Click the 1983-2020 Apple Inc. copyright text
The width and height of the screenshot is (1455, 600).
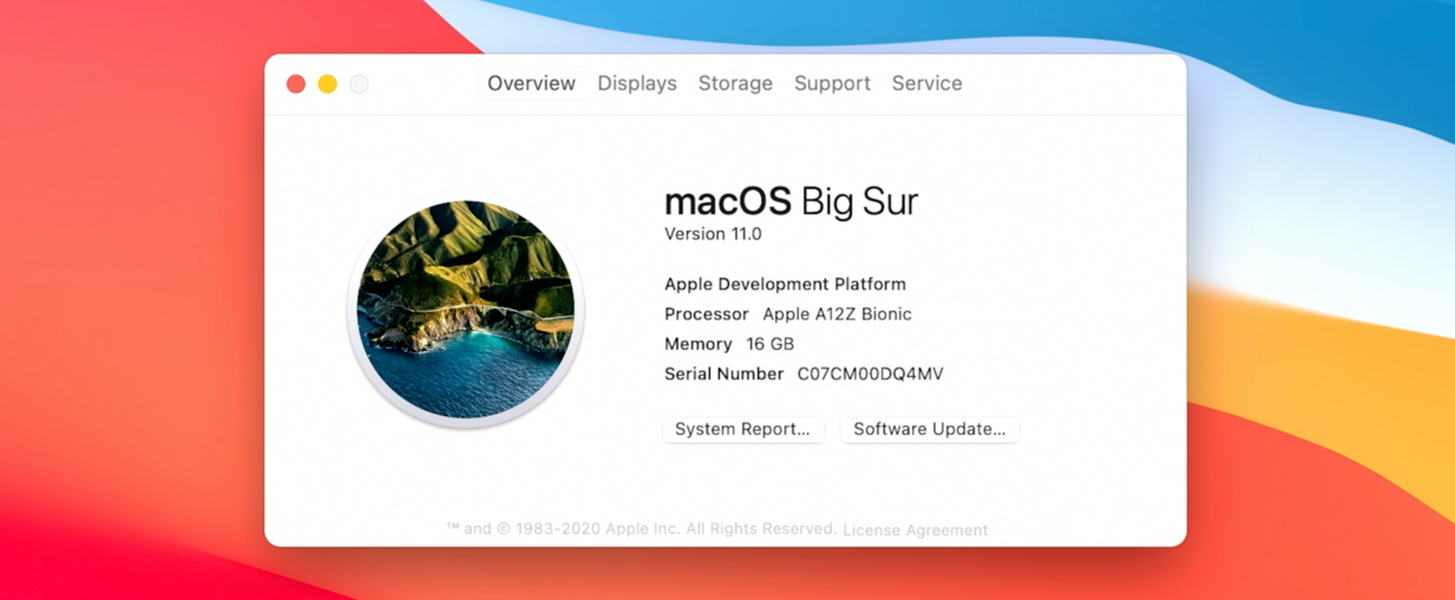coord(641,528)
